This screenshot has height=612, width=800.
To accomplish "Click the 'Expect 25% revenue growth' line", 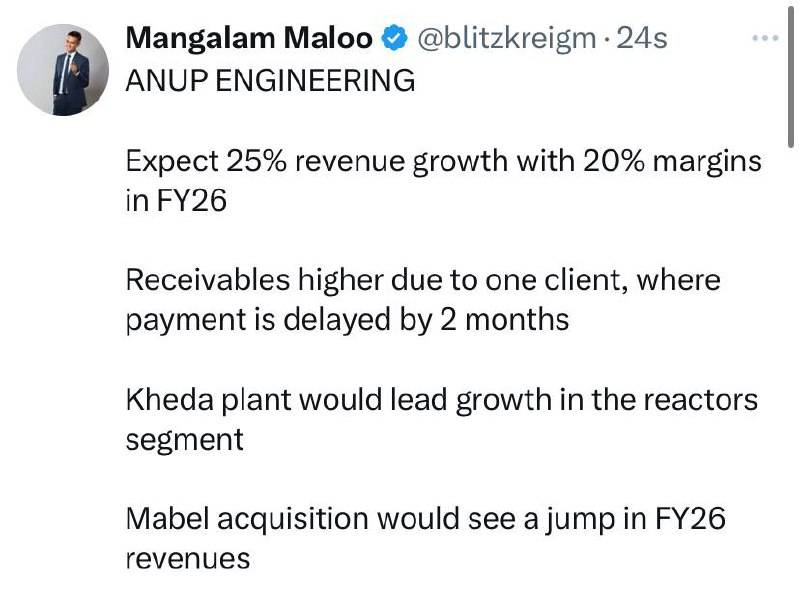I will 443,162.
